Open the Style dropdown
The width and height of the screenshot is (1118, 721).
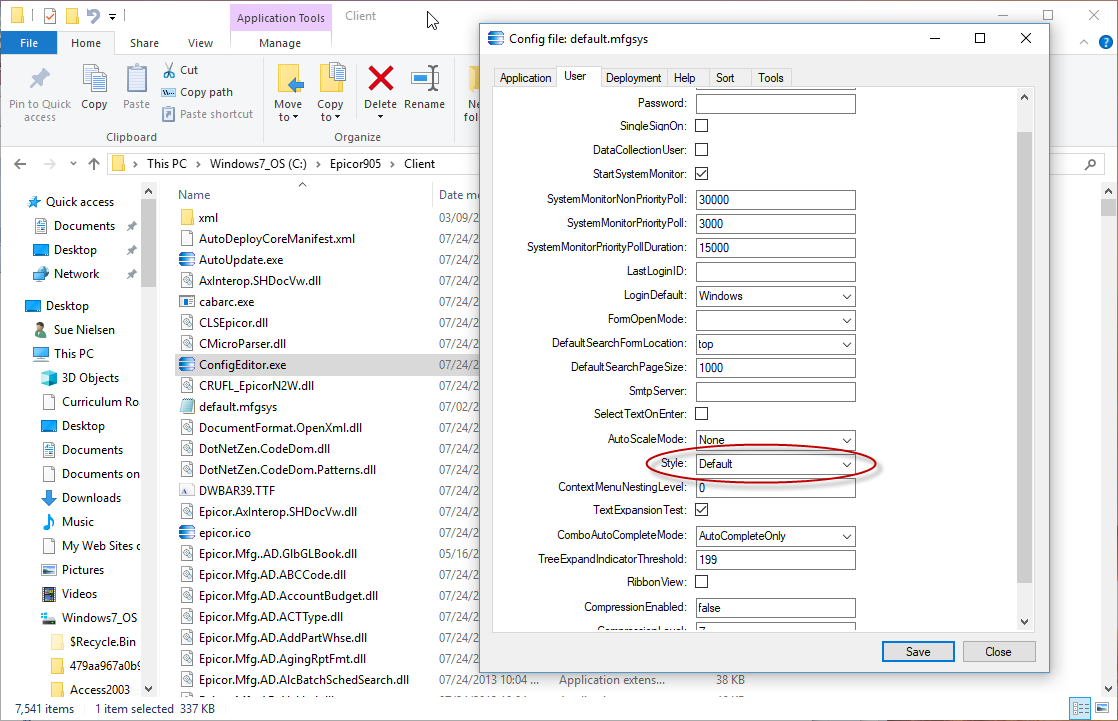point(846,464)
